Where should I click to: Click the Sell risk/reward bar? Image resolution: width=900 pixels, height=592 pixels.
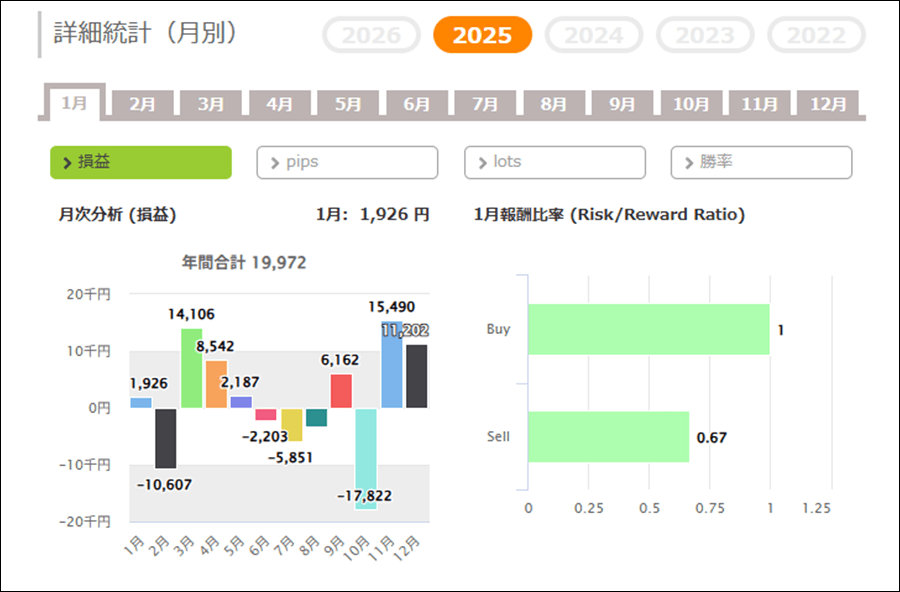(608, 436)
